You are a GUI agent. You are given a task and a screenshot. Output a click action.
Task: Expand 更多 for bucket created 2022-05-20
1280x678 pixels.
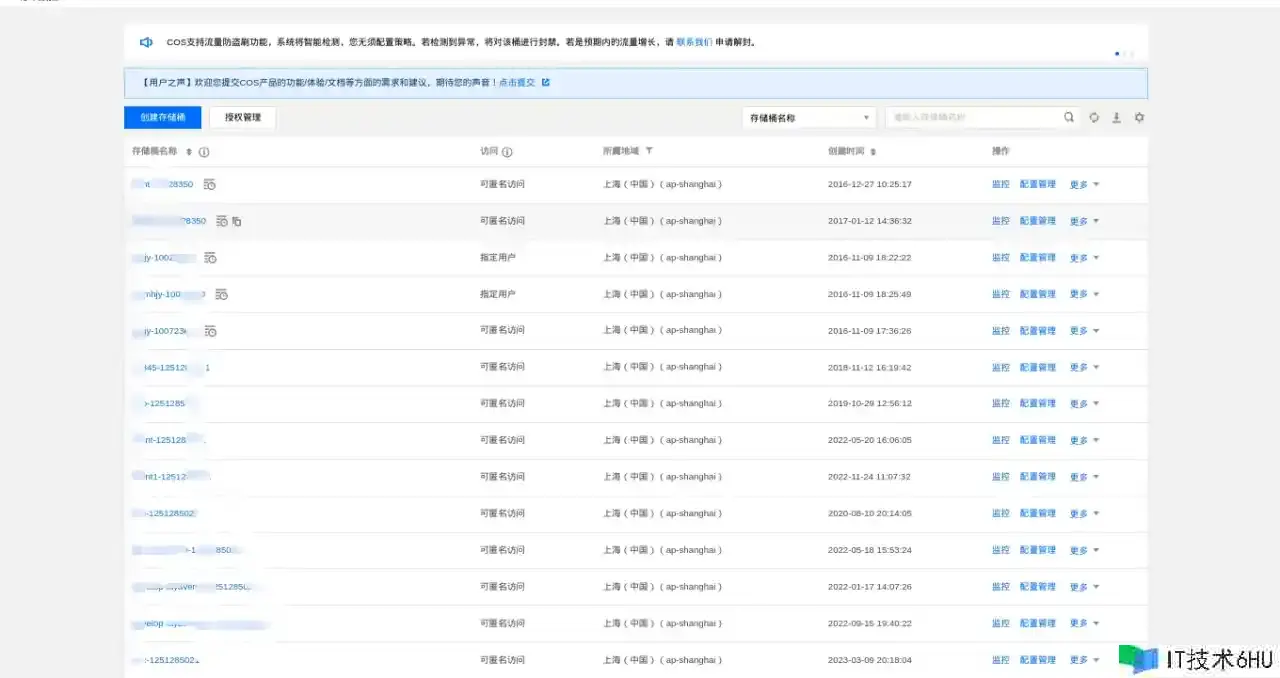[x=1084, y=441]
